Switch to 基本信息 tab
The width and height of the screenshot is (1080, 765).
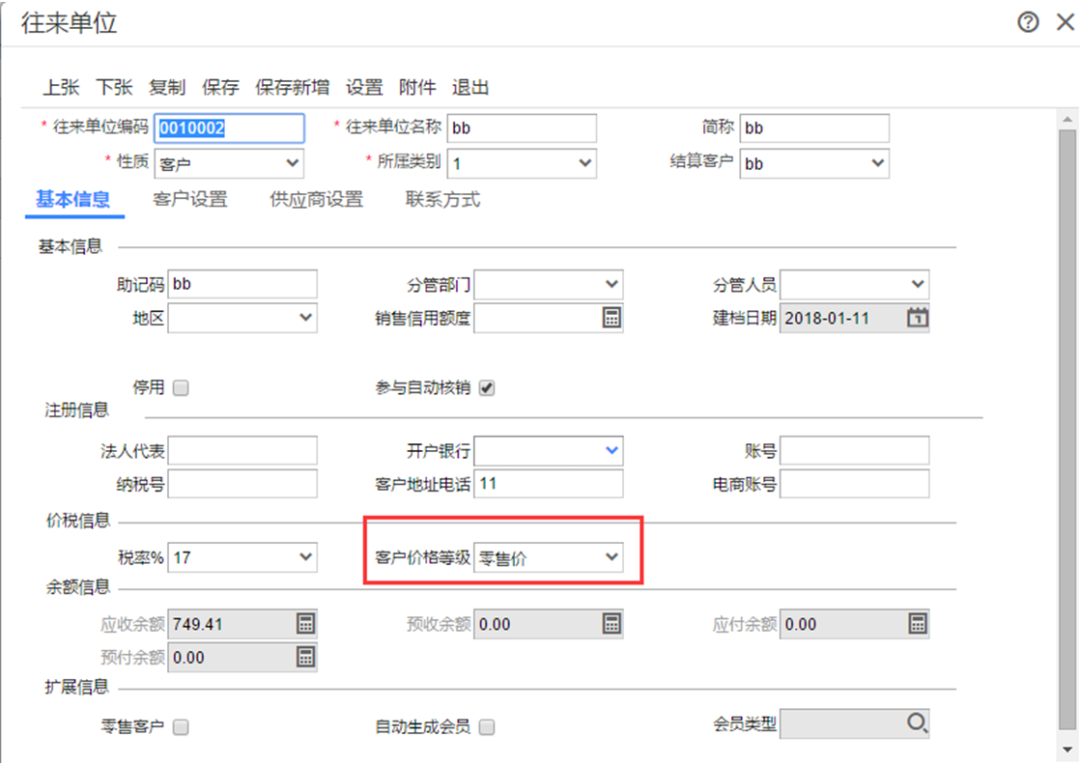(x=74, y=200)
